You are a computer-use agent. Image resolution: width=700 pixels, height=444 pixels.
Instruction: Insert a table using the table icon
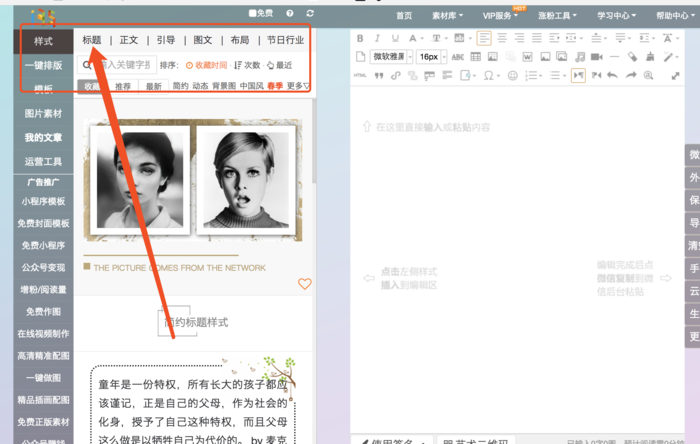476,57
